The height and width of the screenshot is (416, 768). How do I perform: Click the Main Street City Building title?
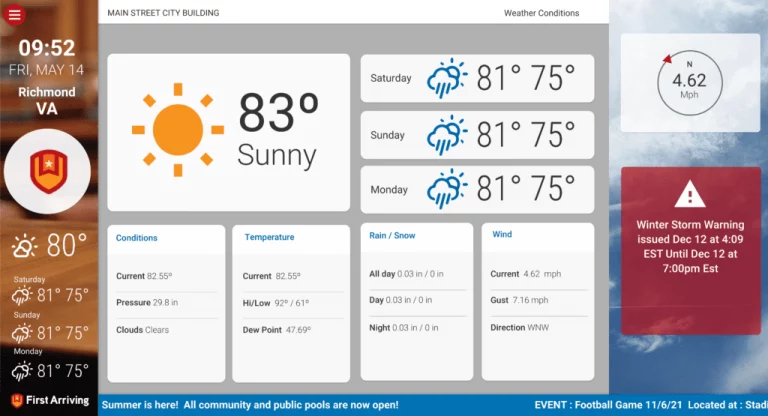click(163, 13)
